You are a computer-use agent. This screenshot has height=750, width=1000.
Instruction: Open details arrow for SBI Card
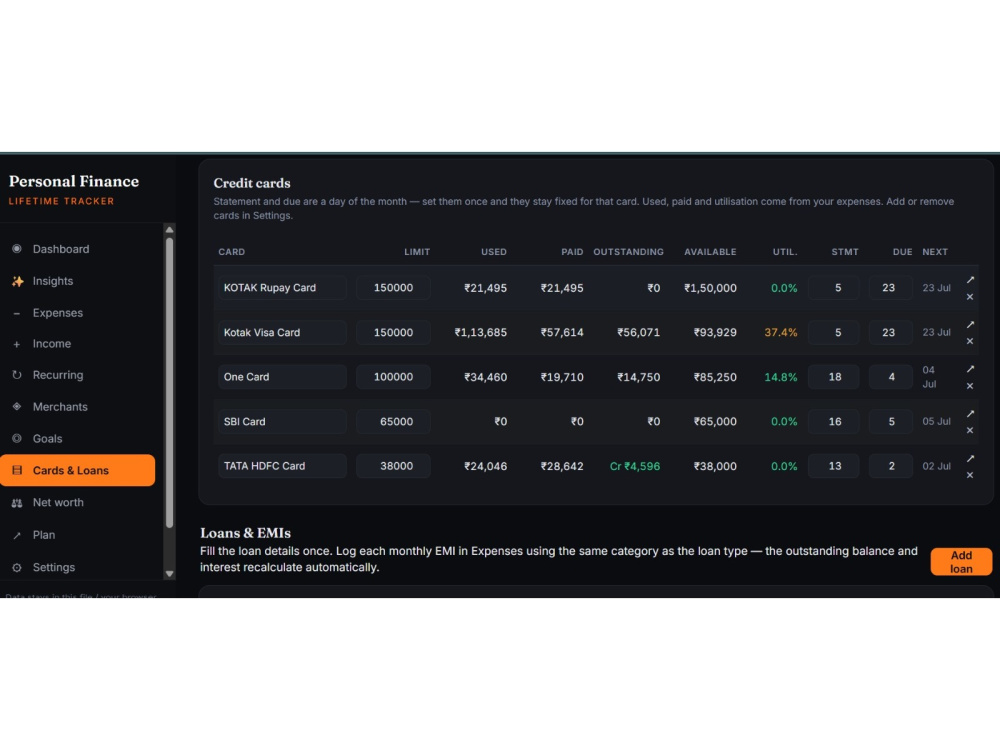(970, 414)
